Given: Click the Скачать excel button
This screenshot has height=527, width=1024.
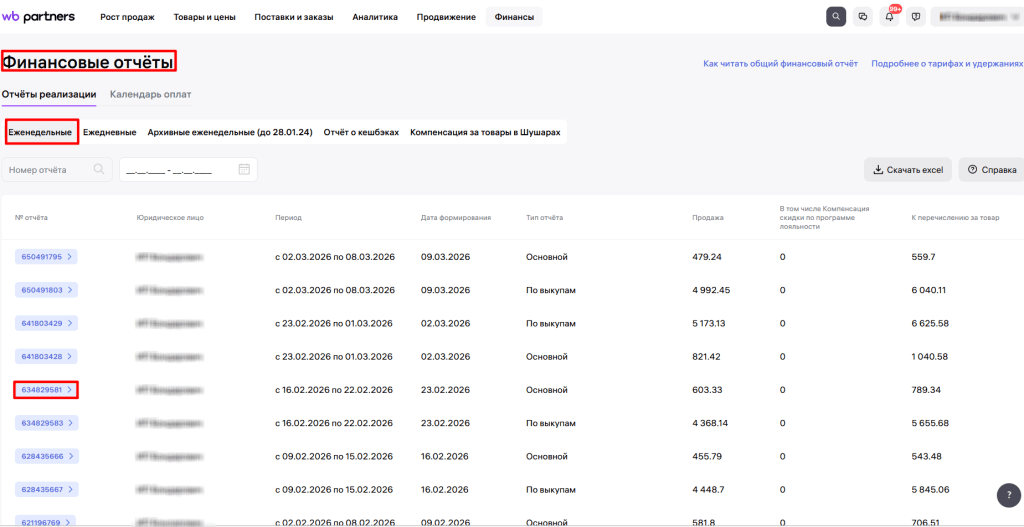Looking at the screenshot, I should click(908, 169).
